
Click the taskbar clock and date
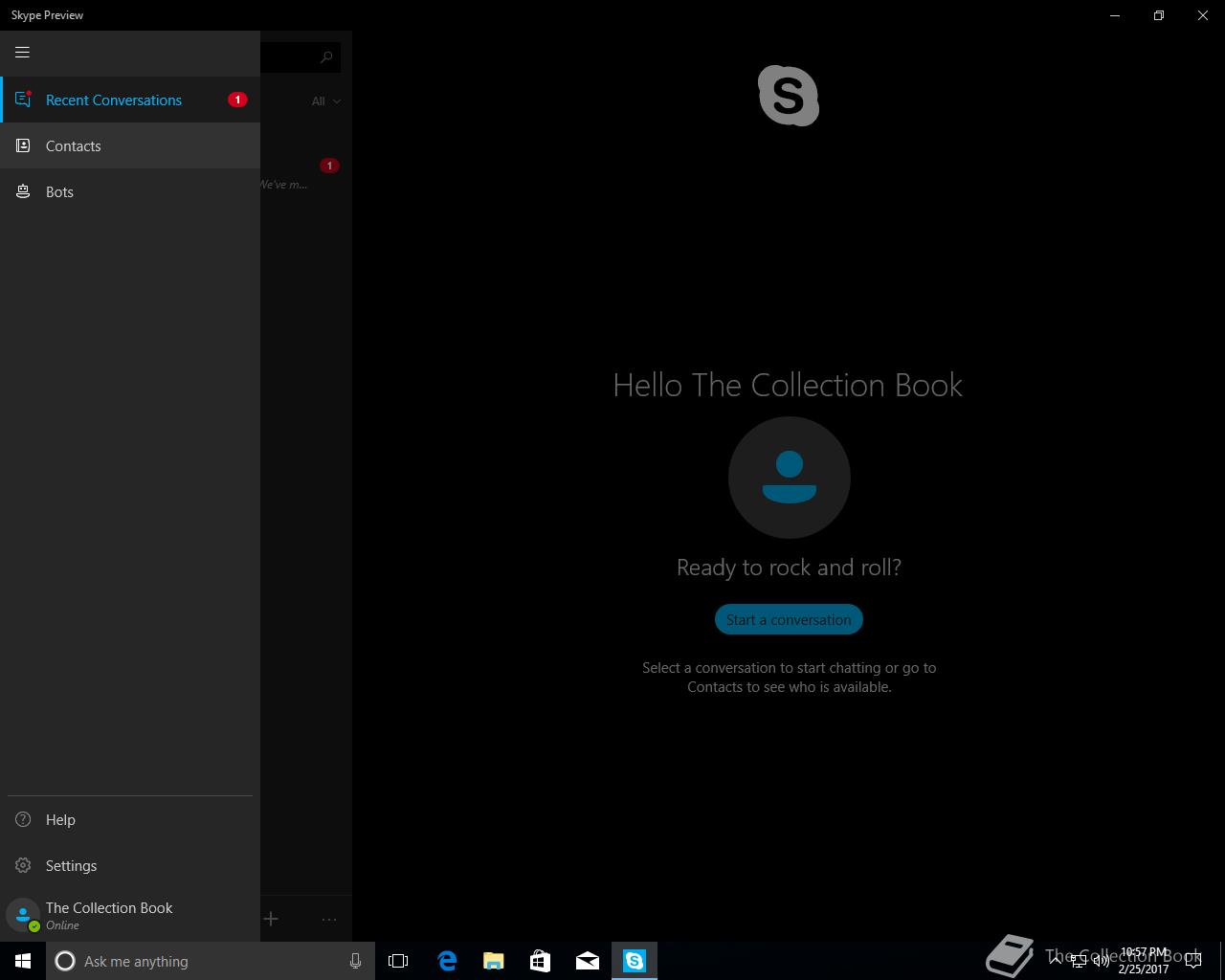click(x=1144, y=961)
